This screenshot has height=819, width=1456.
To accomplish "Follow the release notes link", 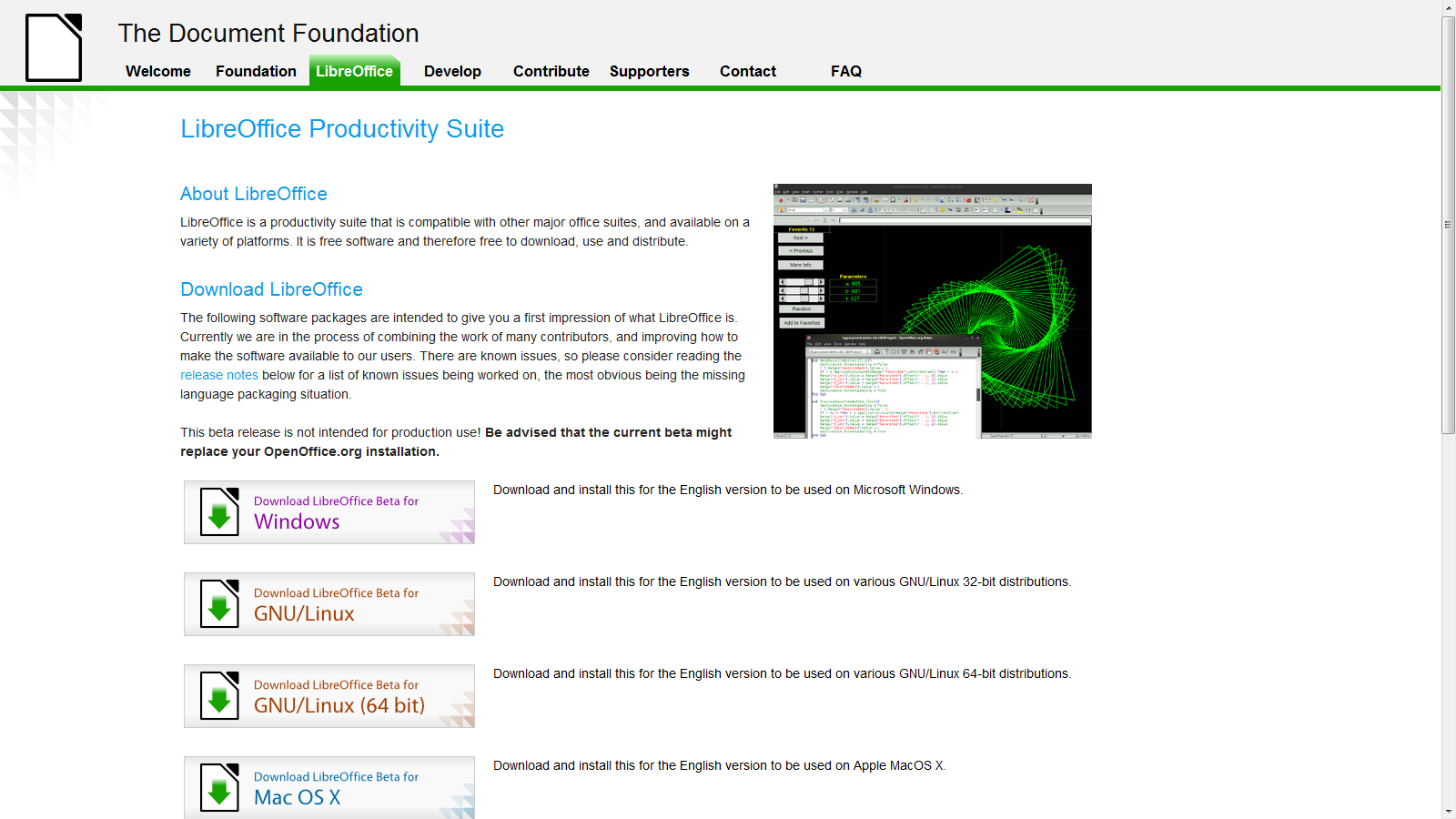I will (218, 375).
